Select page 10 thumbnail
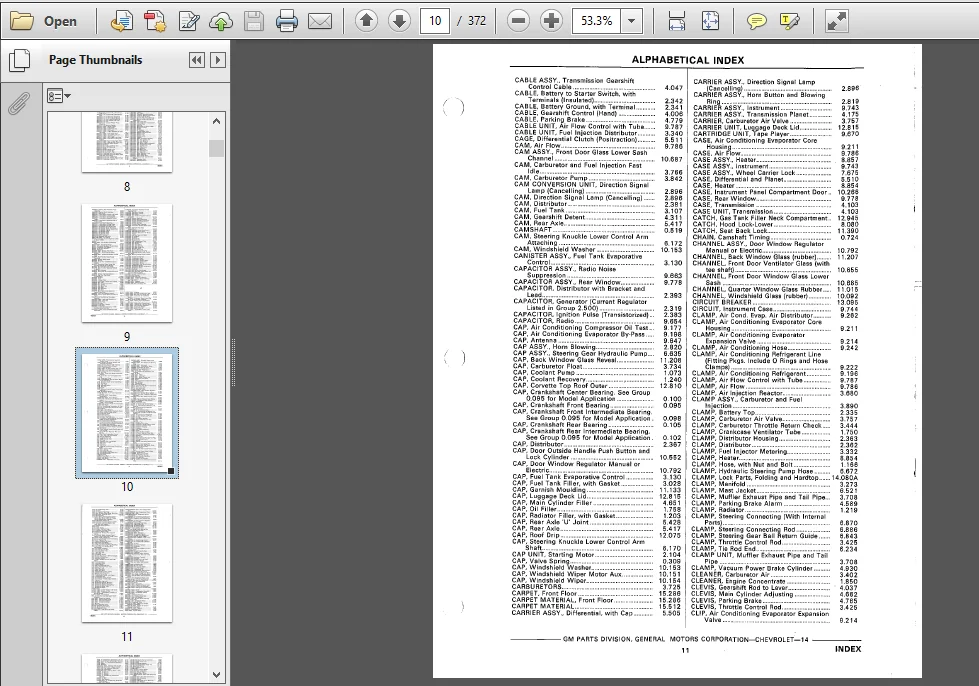979x686 pixels. (127, 413)
